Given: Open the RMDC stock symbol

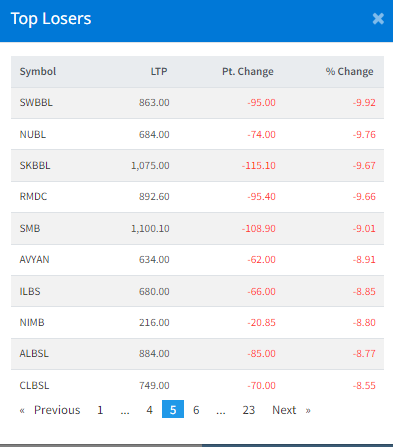Looking at the screenshot, I should [33, 196].
